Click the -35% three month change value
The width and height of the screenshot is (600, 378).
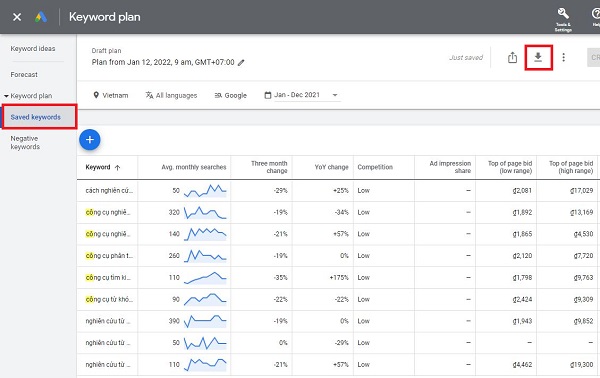[280, 277]
